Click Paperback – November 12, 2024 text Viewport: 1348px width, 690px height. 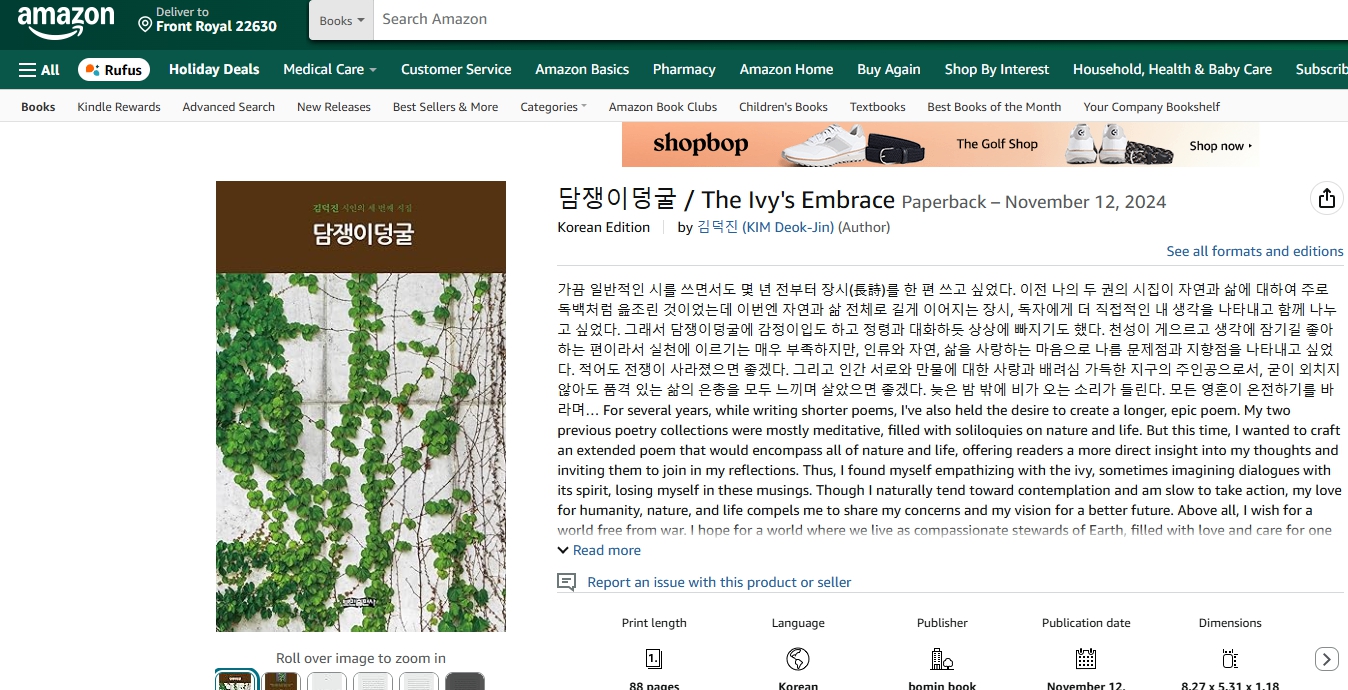1034,202
